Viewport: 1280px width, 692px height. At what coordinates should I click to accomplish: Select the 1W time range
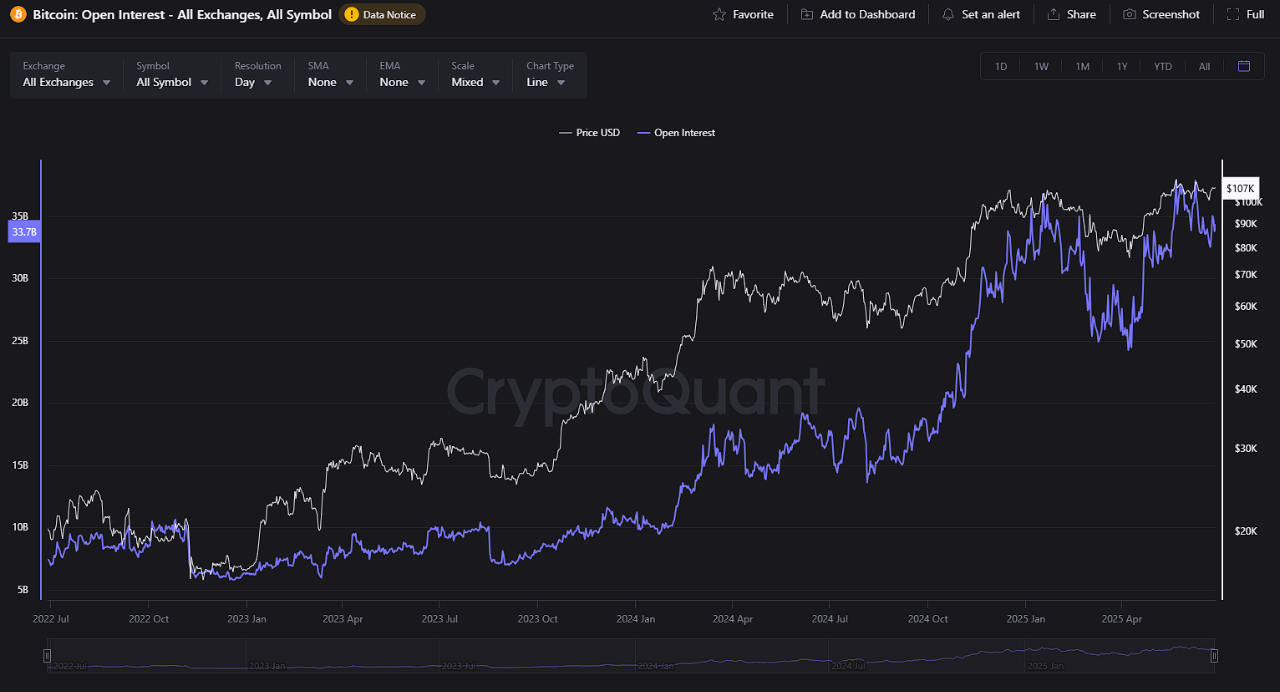coord(1041,67)
